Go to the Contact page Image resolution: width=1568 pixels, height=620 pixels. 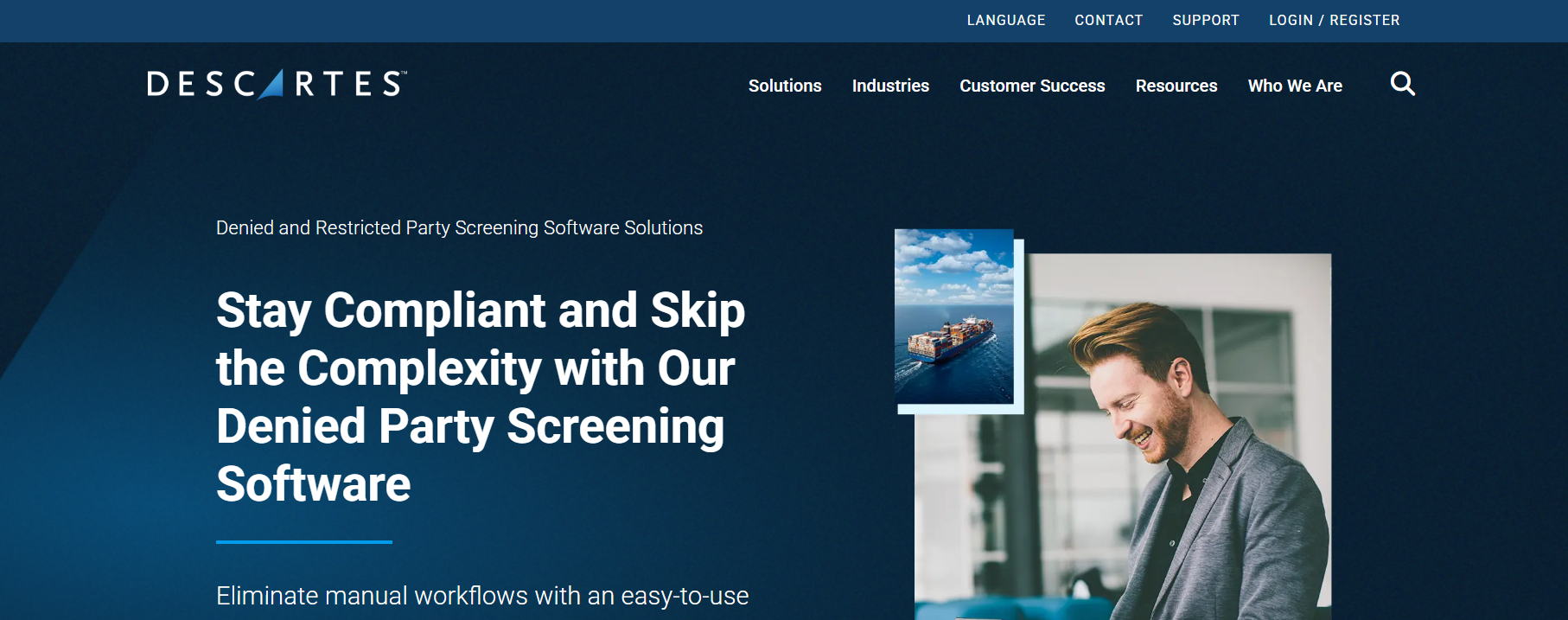tap(1109, 20)
